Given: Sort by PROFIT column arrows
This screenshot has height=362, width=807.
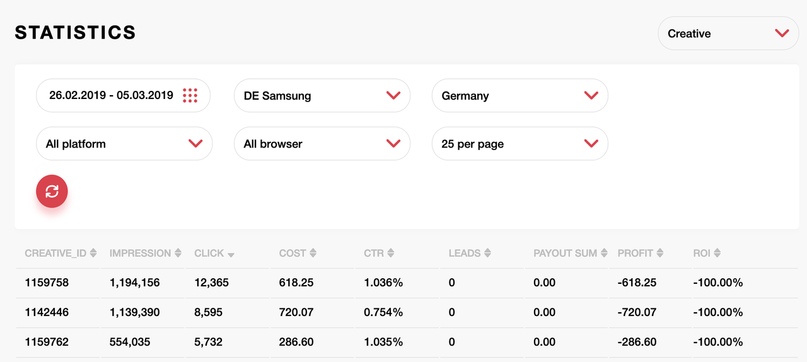Looking at the screenshot, I should tap(660, 253).
